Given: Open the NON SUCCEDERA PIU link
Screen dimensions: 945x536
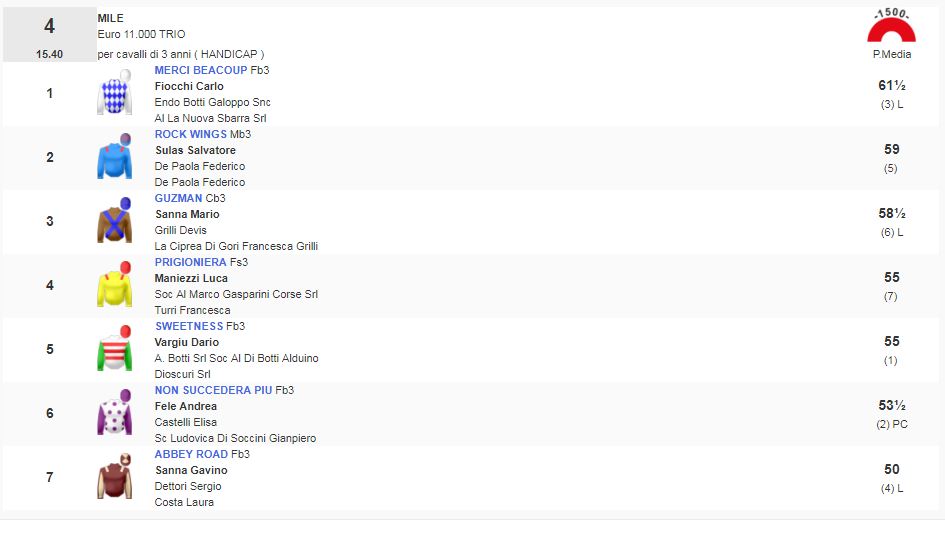Looking at the screenshot, I should tap(213, 390).
